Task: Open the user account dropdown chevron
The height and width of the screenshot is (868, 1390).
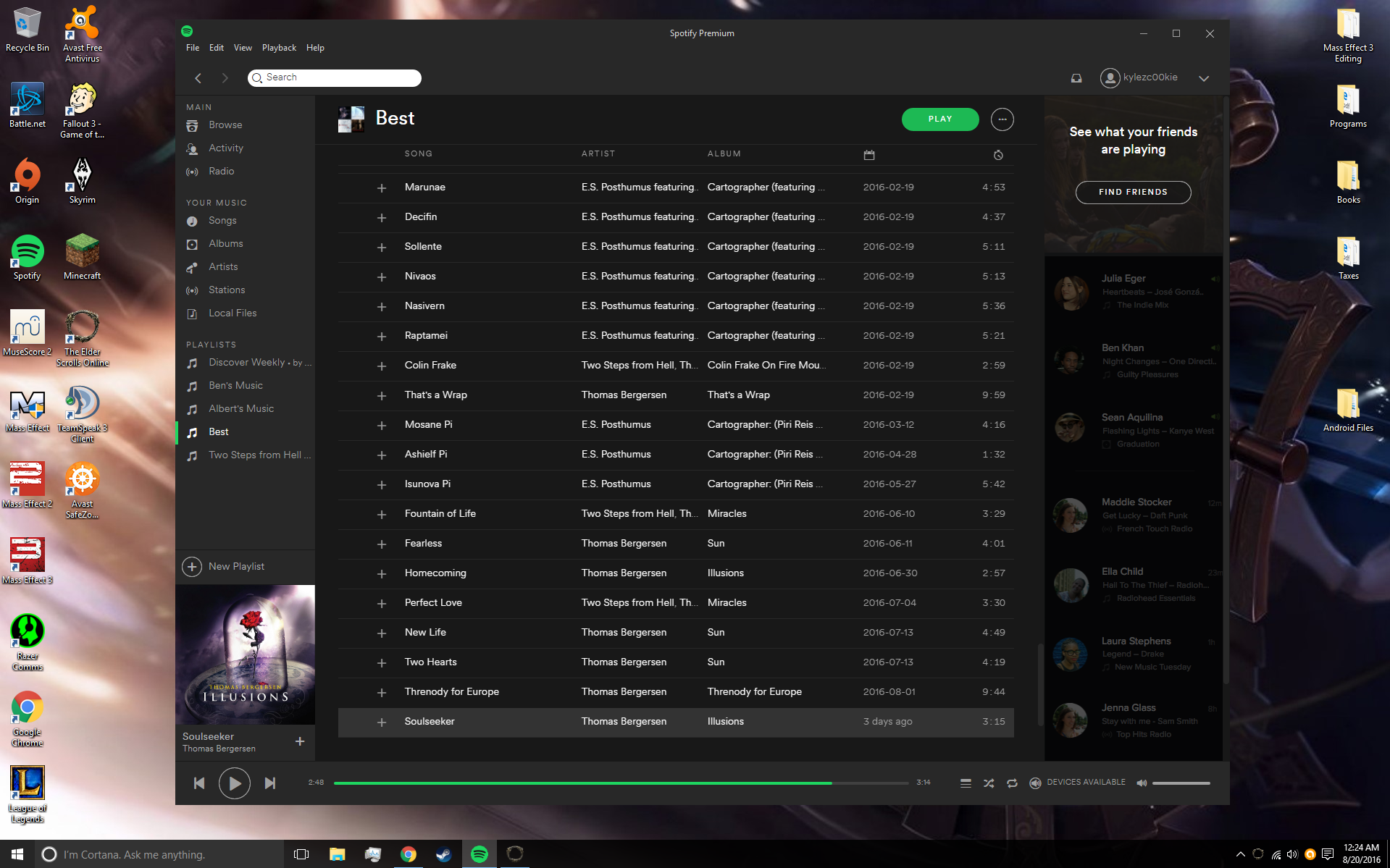Action: point(1204,78)
